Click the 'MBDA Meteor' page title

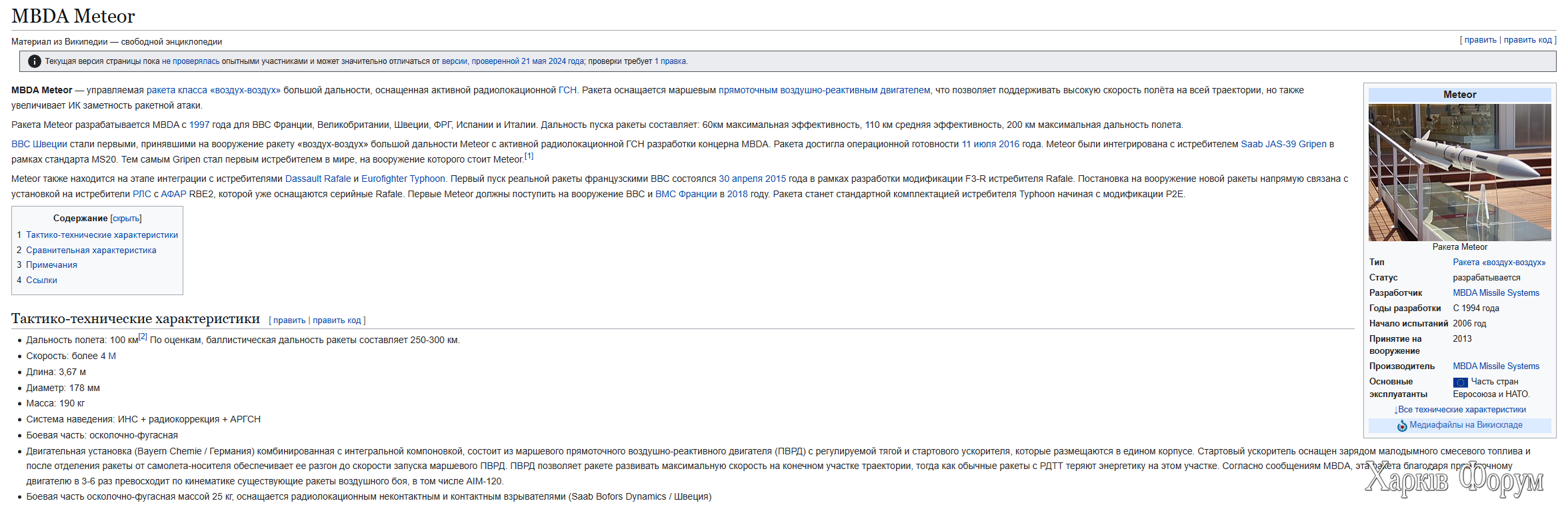pos(73,16)
